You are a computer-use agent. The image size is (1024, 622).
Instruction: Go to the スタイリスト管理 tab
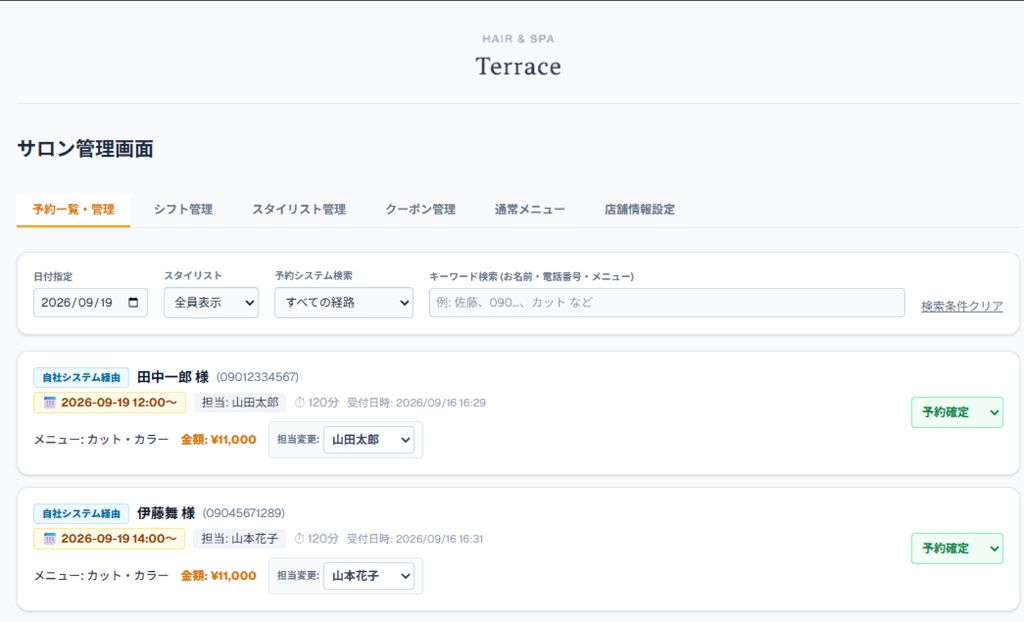(299, 210)
